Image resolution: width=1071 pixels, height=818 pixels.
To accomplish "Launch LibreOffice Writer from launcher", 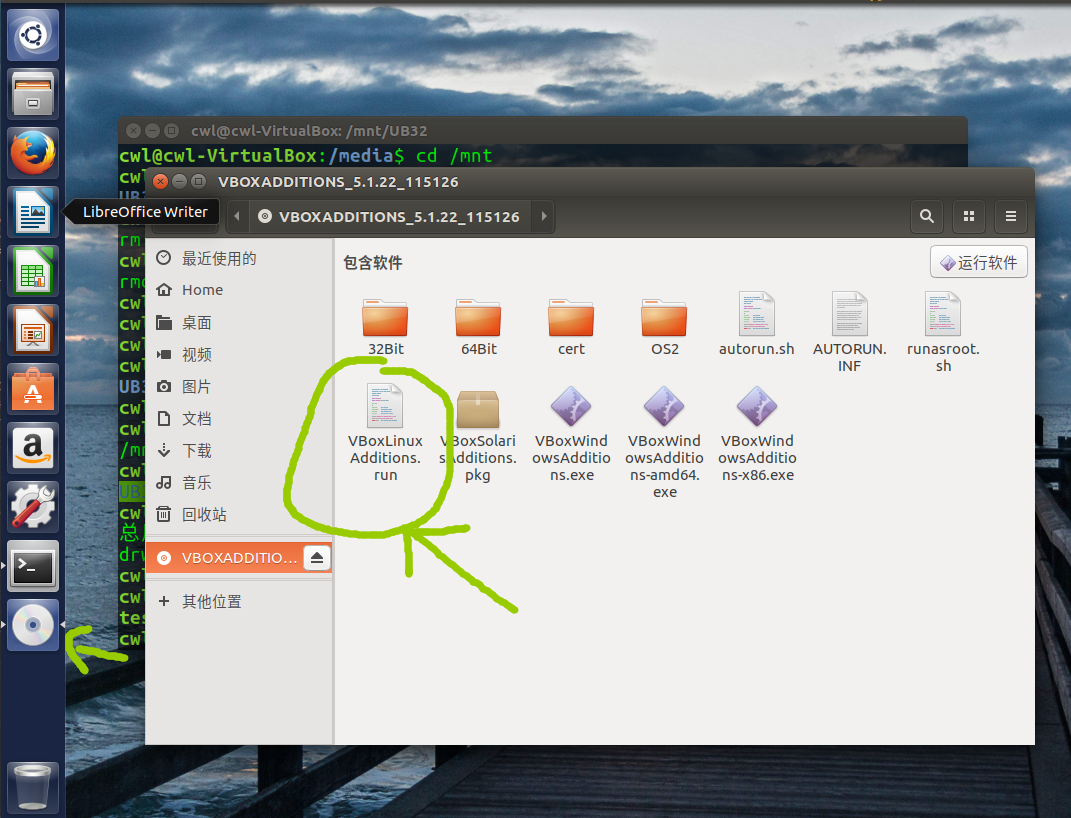I will tap(33, 212).
